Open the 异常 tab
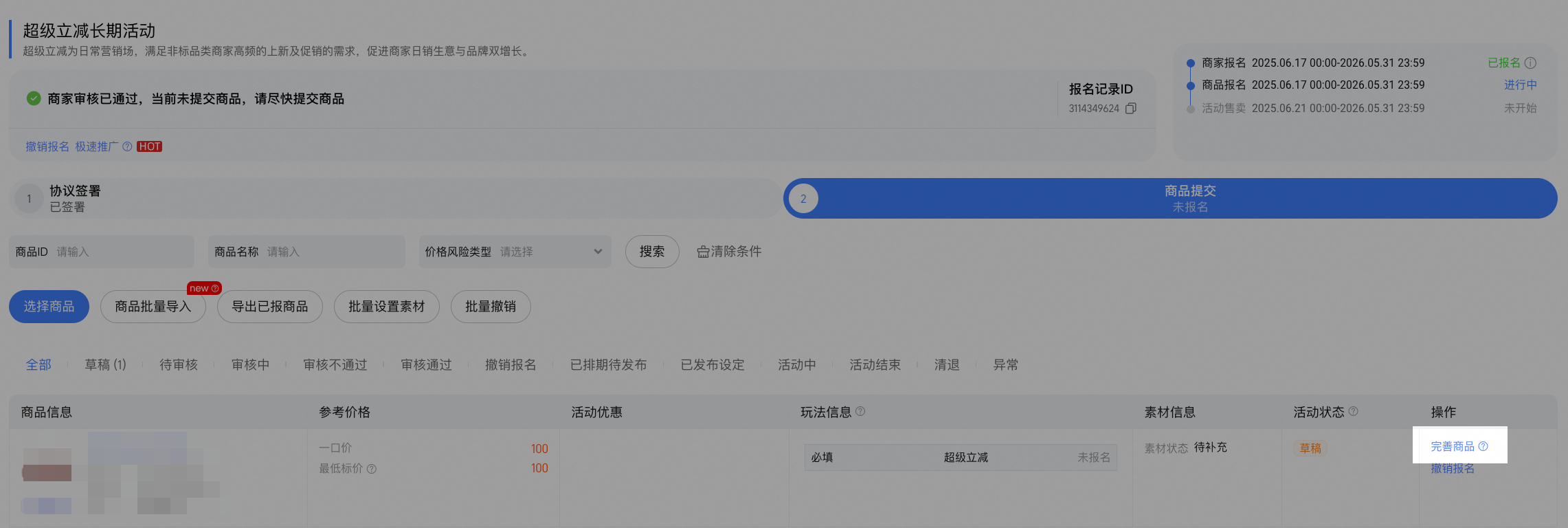Screen dimensions: 1568x528 (1005, 364)
